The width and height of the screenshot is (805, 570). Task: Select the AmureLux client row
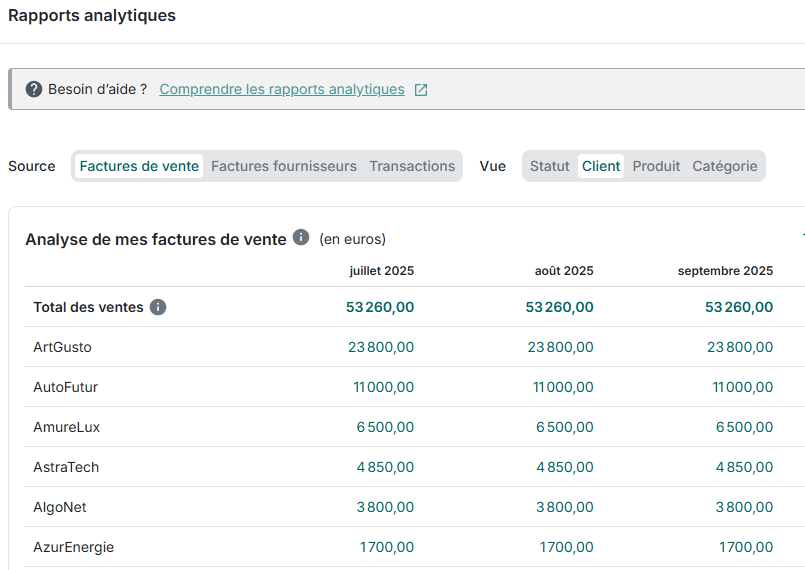coord(66,427)
